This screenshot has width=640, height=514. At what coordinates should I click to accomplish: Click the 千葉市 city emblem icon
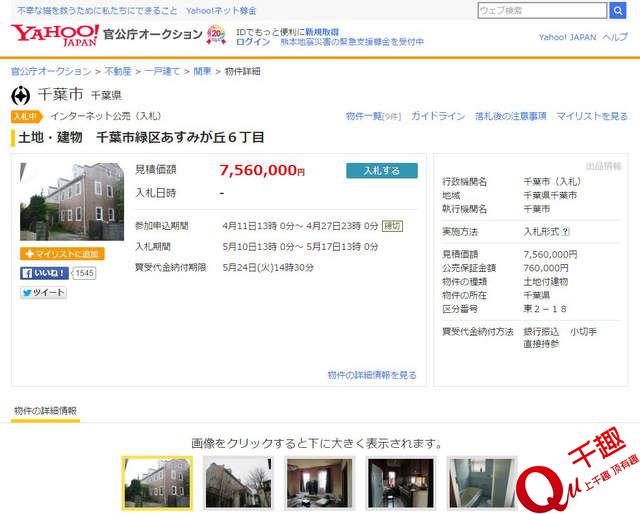(x=20, y=96)
